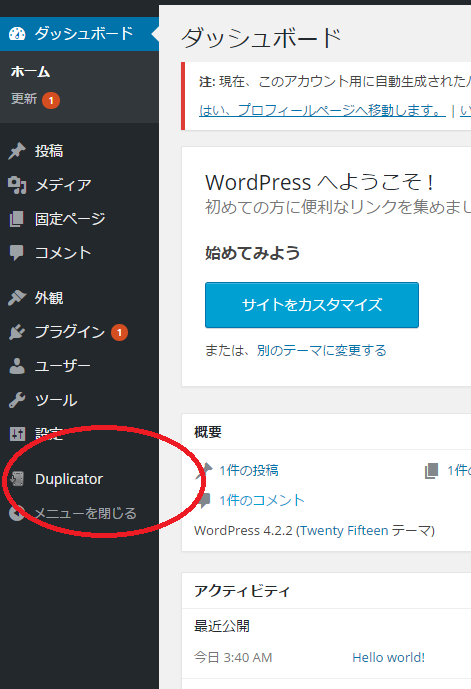This screenshot has height=689, width=471.
Task: Click the user silhouette icon beside ユーザー
Action: [x=17, y=366]
